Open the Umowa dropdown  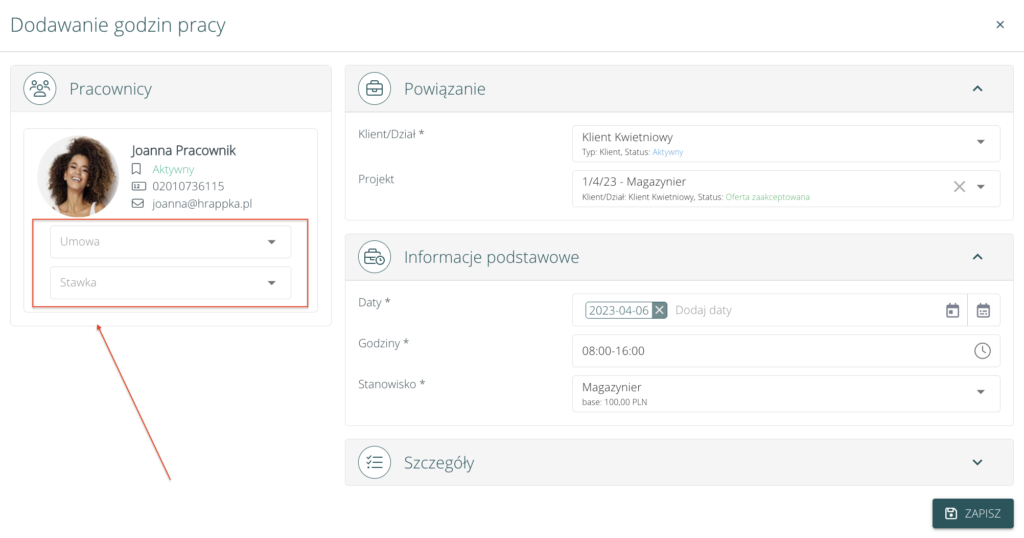[271, 242]
